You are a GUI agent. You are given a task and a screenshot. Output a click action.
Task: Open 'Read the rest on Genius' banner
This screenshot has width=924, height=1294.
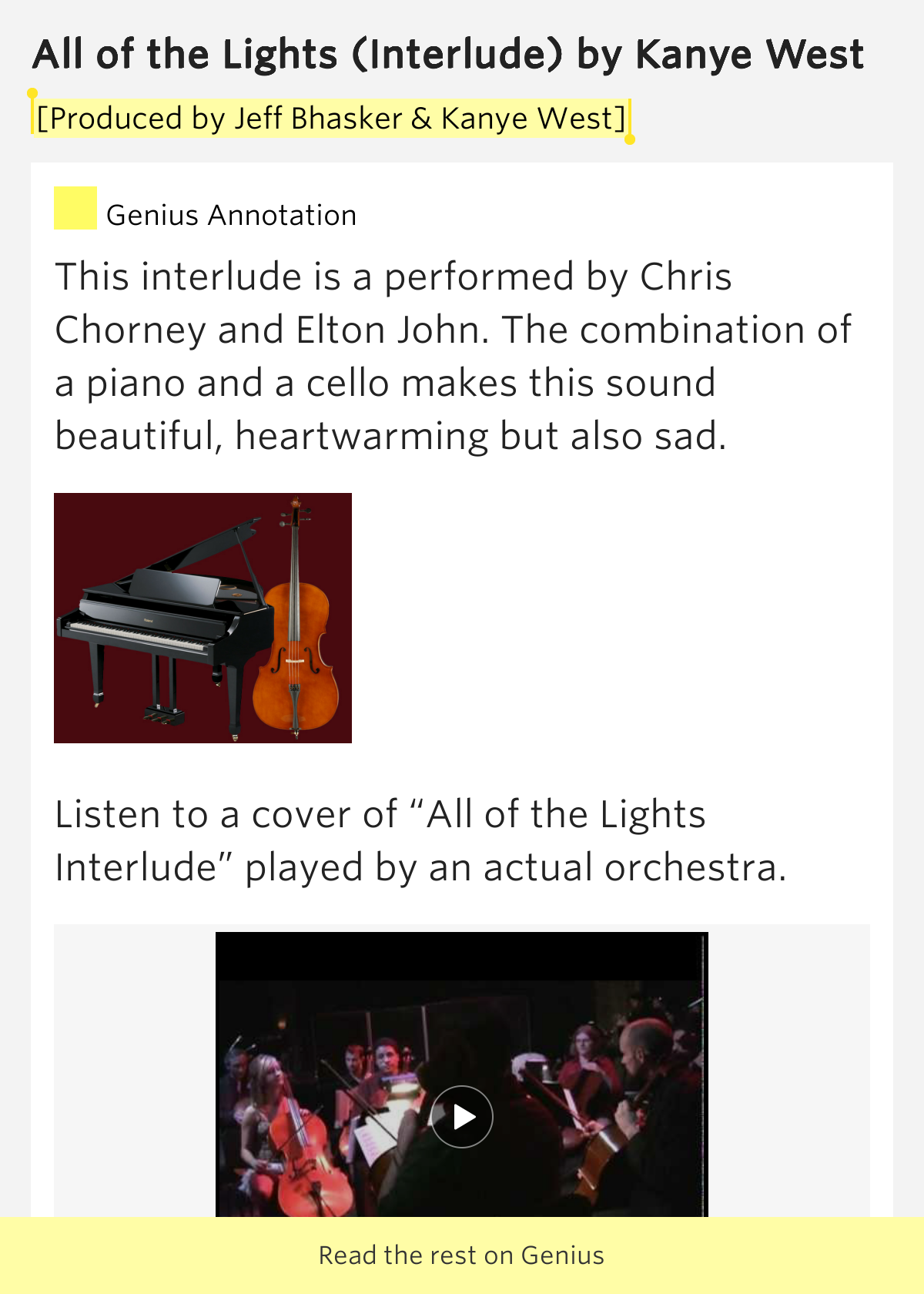tap(462, 1255)
